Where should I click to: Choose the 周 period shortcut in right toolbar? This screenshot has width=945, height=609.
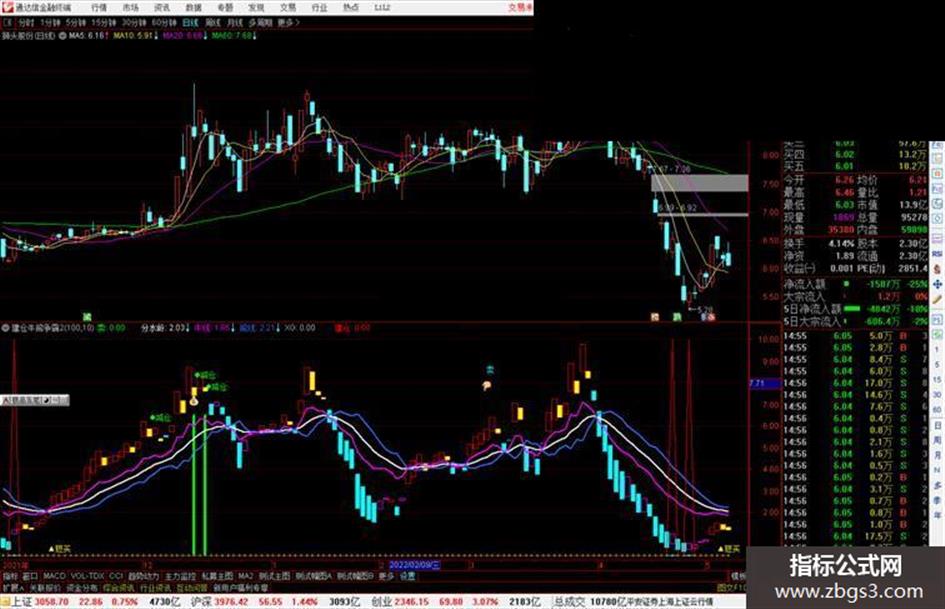point(937,441)
